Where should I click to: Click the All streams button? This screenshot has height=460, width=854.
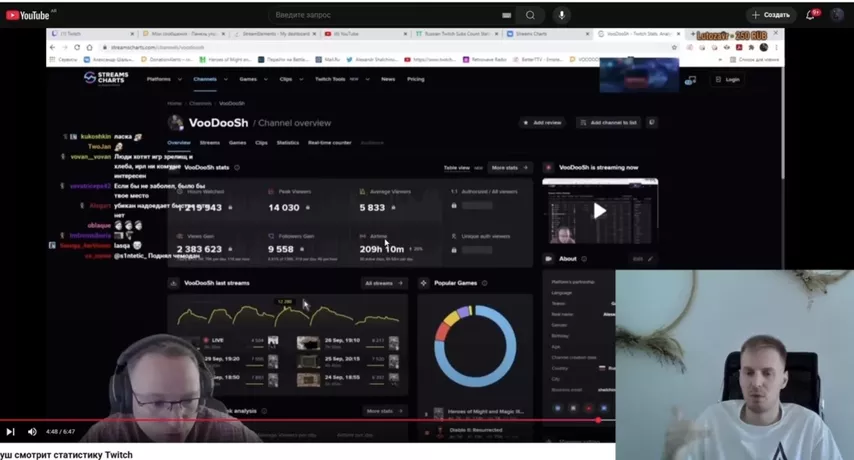pos(384,283)
